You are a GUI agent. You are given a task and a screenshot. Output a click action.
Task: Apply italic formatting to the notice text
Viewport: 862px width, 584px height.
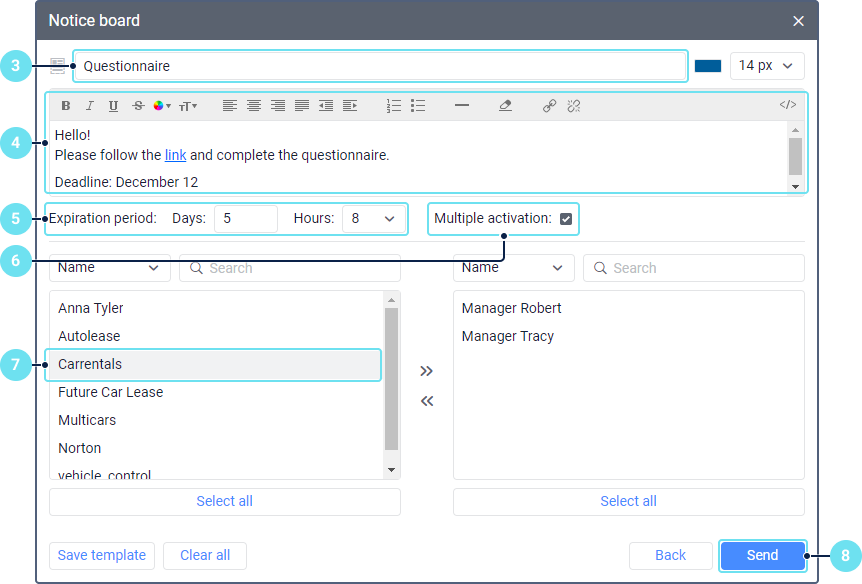pyautogui.click(x=90, y=106)
